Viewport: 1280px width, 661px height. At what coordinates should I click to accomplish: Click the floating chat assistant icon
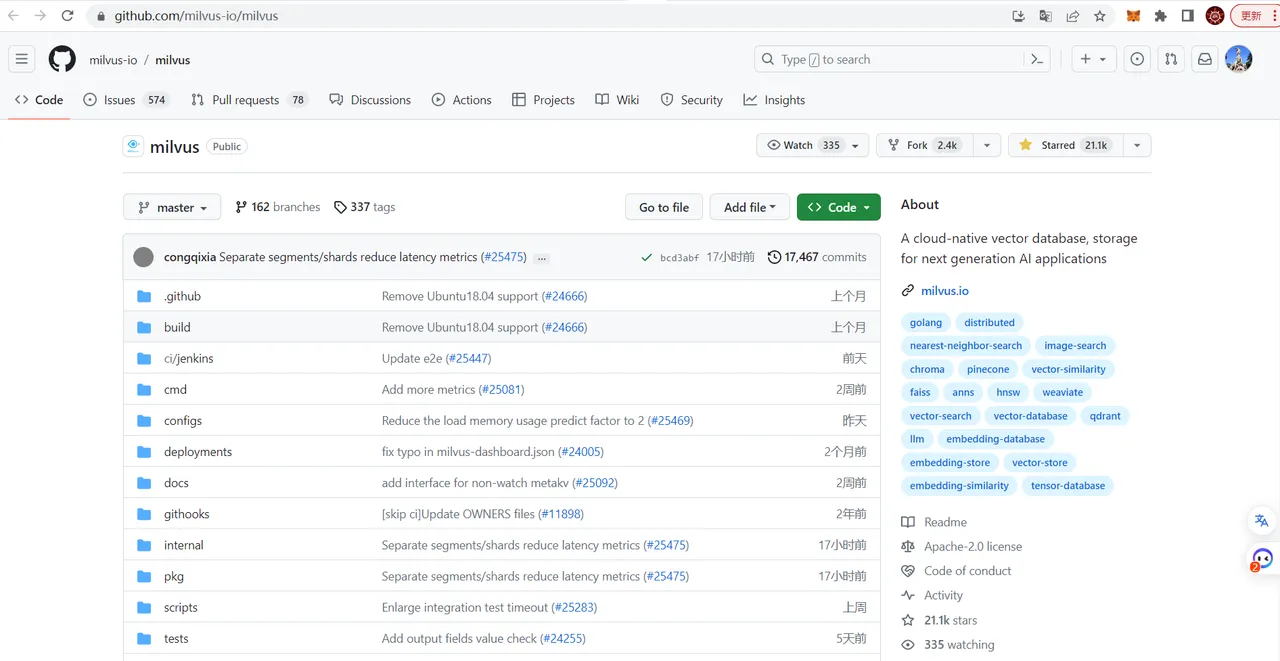coord(1262,559)
